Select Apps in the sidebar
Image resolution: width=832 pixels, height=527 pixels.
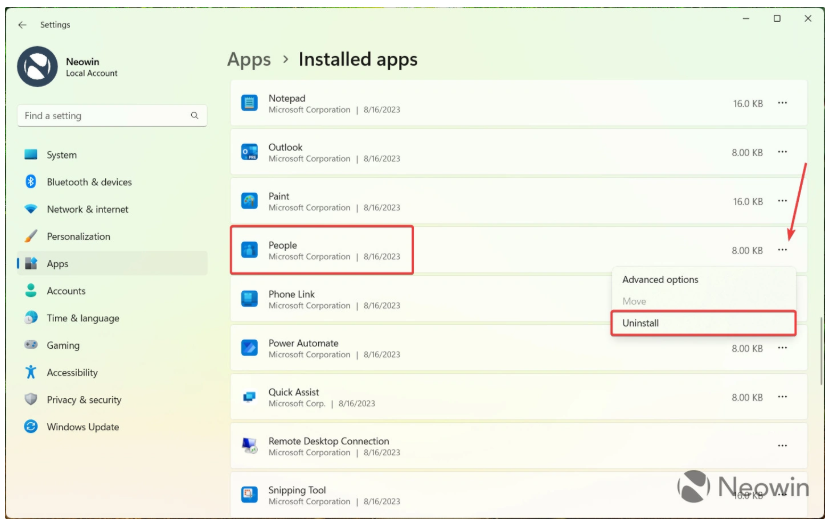pos(112,264)
